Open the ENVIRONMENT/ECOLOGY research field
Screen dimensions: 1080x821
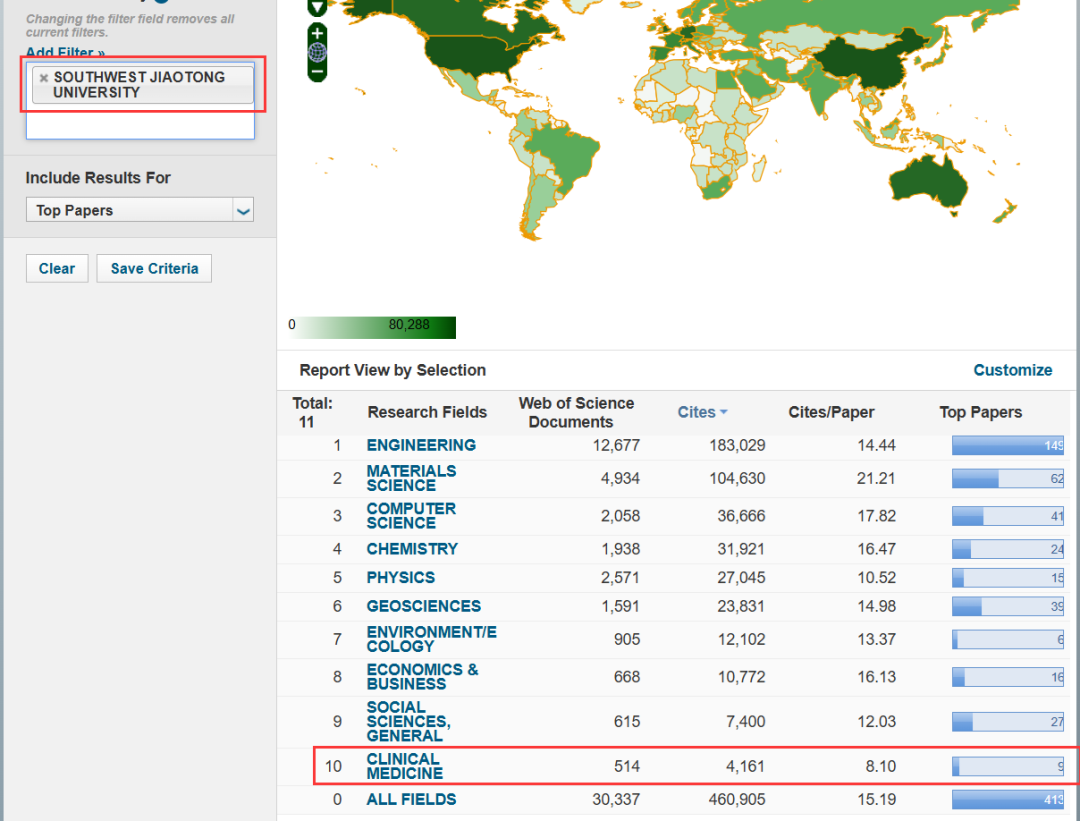point(431,639)
